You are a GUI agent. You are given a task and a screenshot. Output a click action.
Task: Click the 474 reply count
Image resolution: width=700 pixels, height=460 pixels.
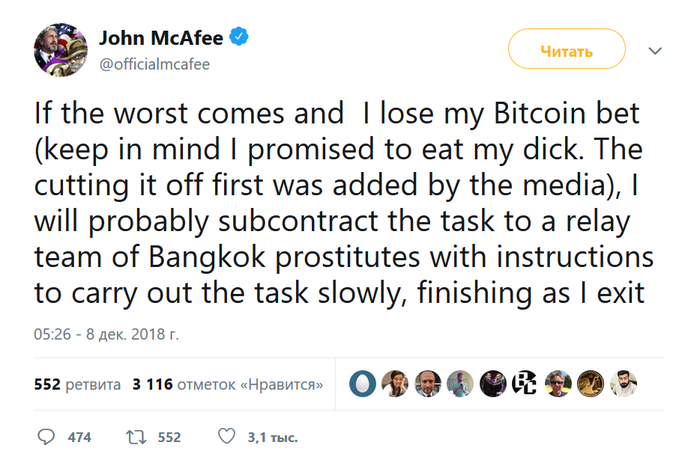[x=79, y=438]
